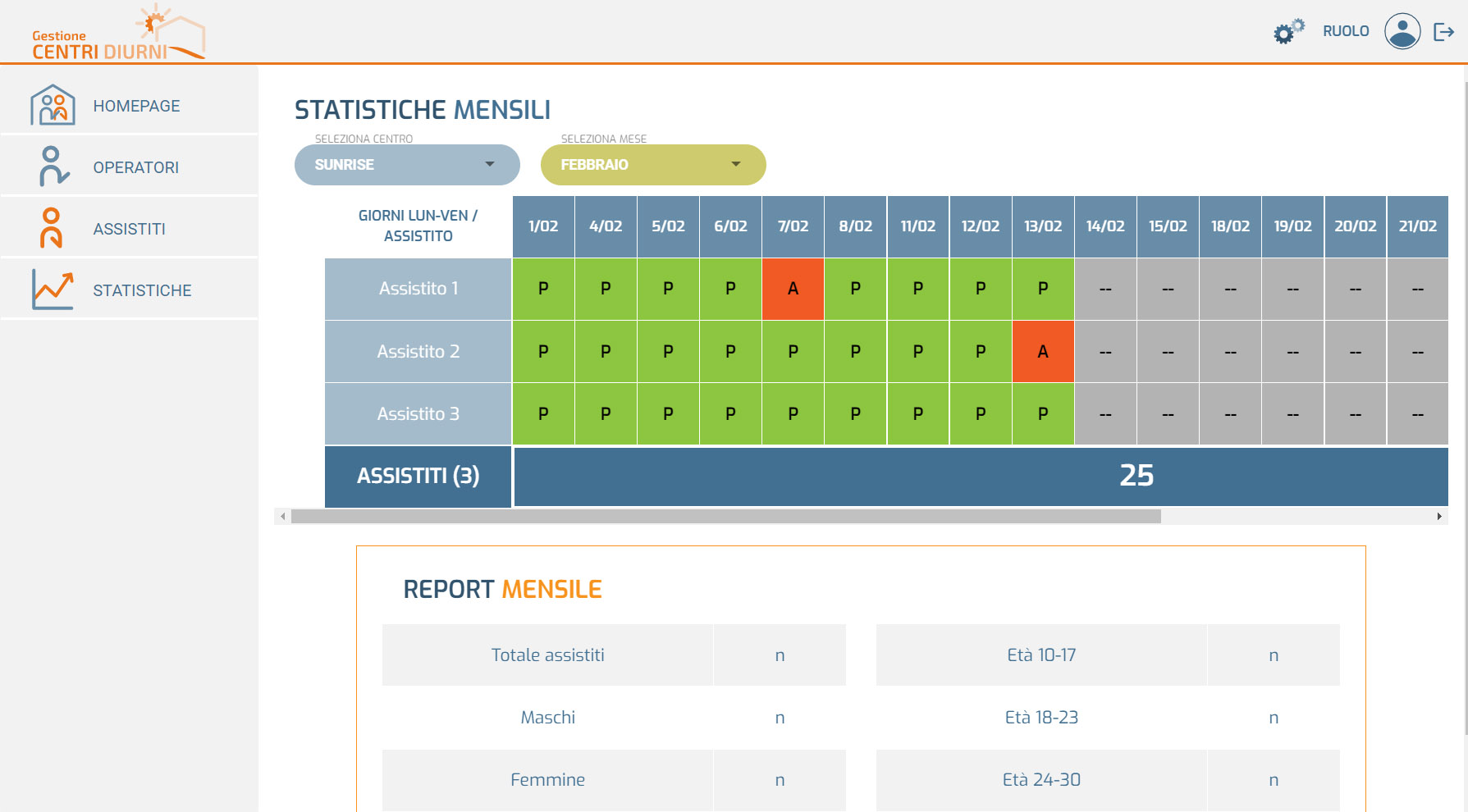Viewport: 1468px width, 812px height.
Task: Expand the FEBBRAIO mese dropdown
Action: 653,165
